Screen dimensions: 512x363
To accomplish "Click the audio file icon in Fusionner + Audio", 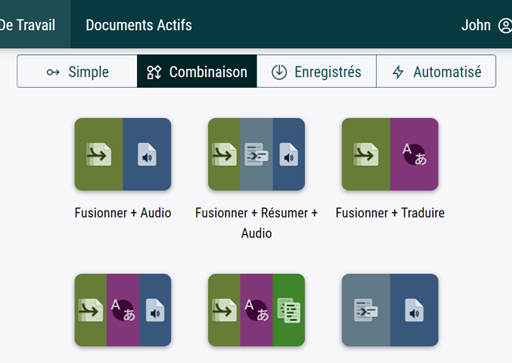I will [147, 154].
